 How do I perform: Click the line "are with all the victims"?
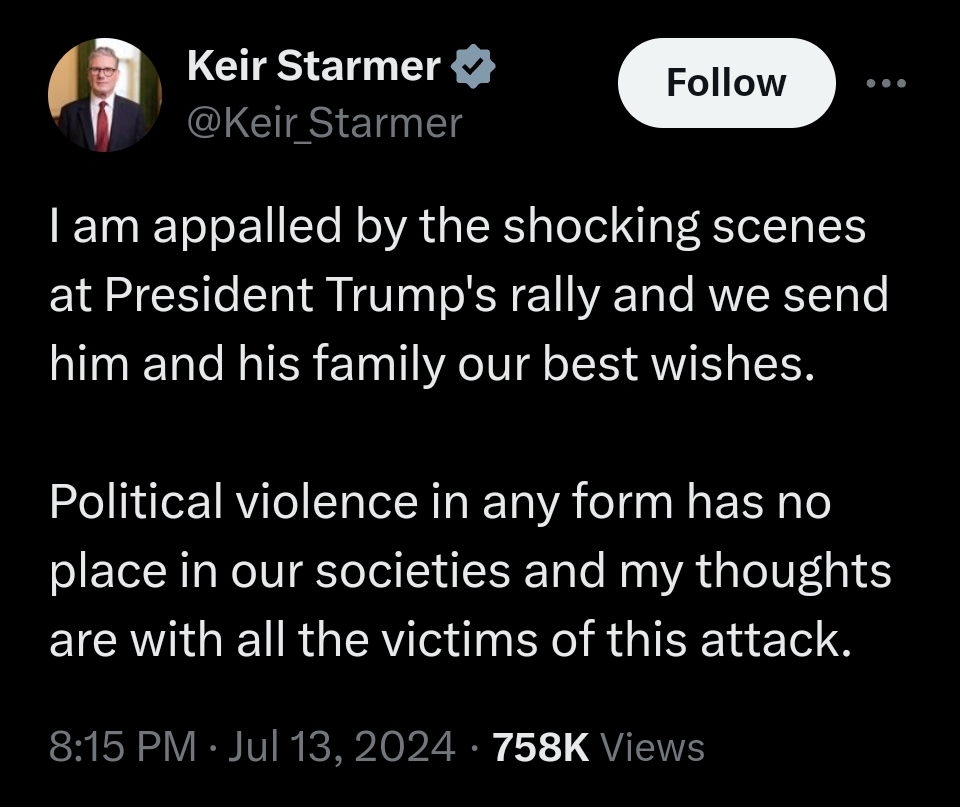pos(449,640)
